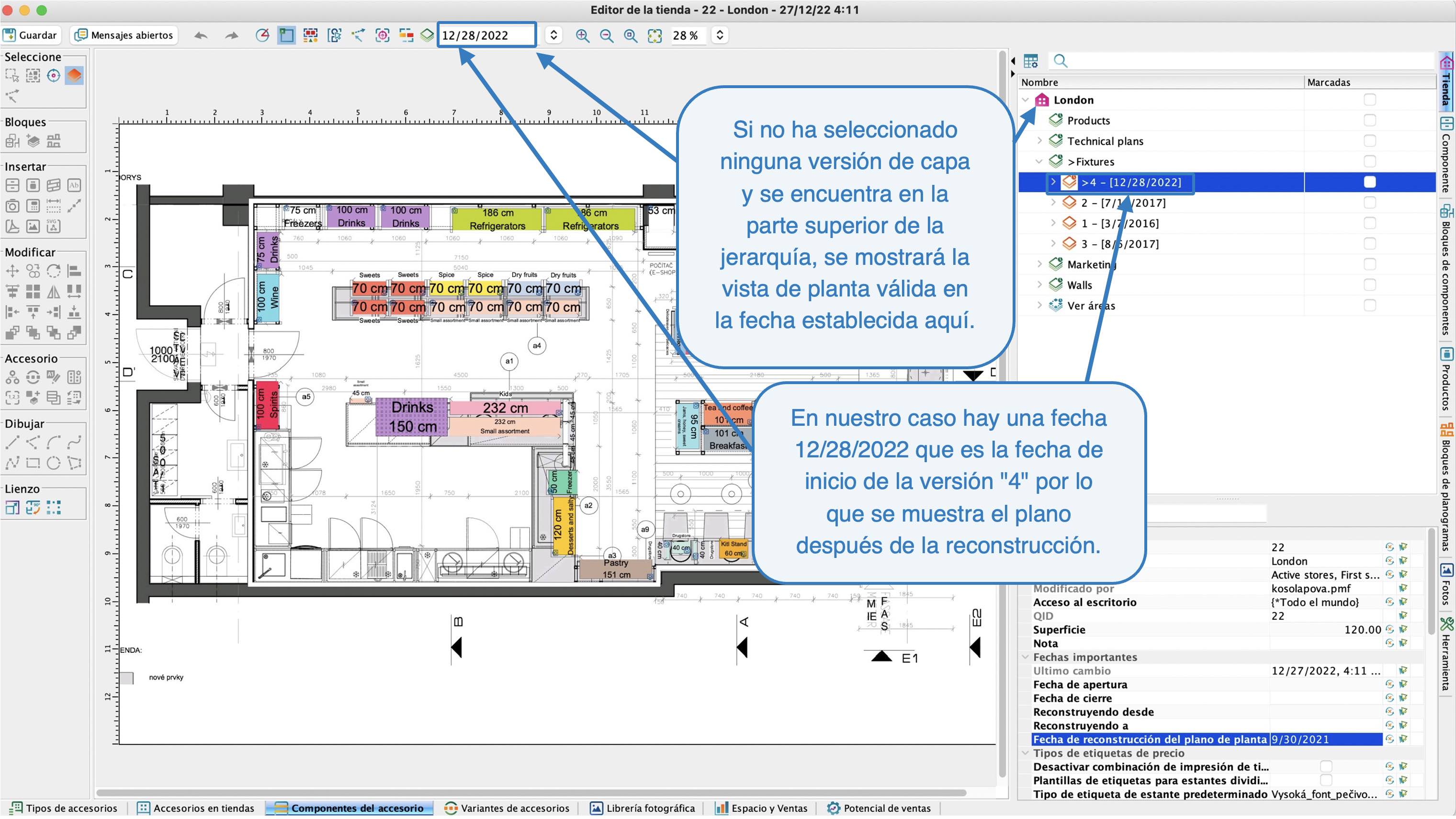Expand version >4 - [12/28/2022] node
Viewport: 1456px width, 819px height.
(1053, 182)
